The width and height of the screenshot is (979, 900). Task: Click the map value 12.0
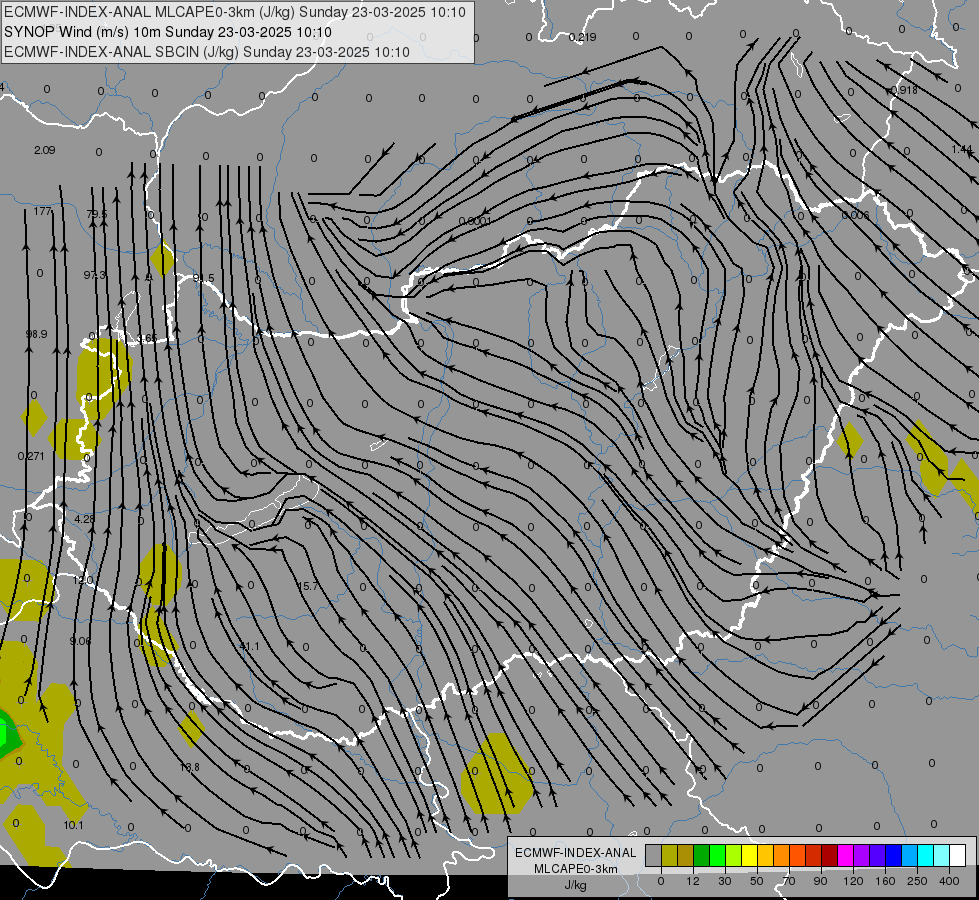(83, 580)
